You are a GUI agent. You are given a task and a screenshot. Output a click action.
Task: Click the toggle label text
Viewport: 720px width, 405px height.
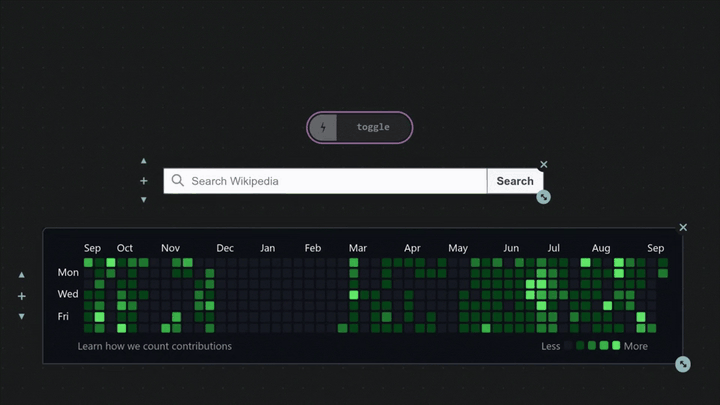click(373, 127)
